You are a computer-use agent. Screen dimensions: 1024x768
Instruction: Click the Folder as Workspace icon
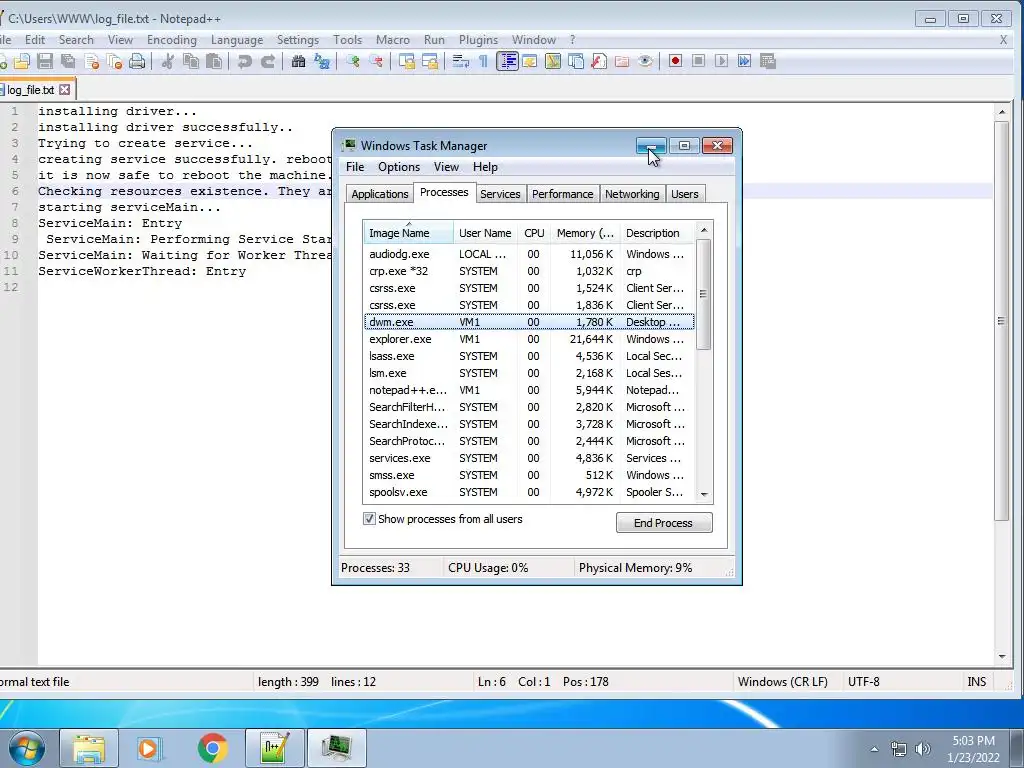[x=622, y=61]
